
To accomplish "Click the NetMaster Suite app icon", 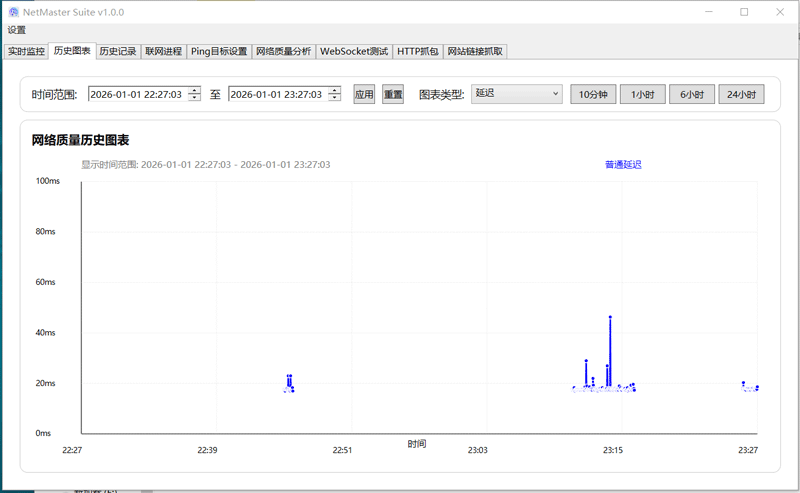I will (x=14, y=11).
